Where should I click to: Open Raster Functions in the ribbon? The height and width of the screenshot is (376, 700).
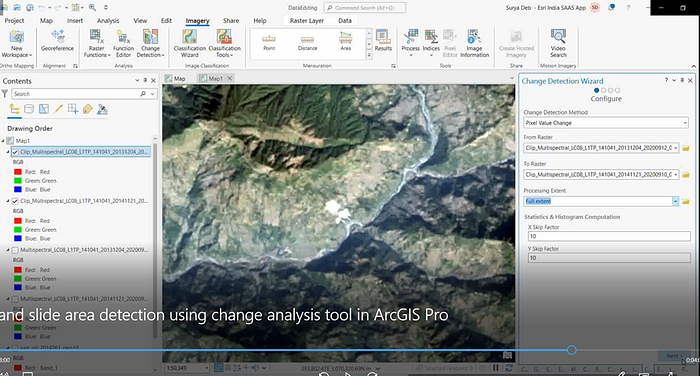97,43
